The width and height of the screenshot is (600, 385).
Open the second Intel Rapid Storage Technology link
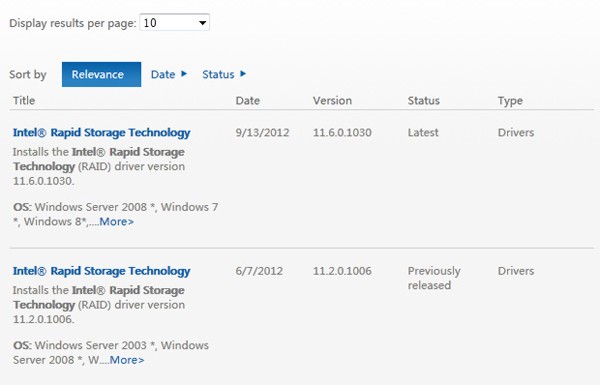tap(101, 271)
